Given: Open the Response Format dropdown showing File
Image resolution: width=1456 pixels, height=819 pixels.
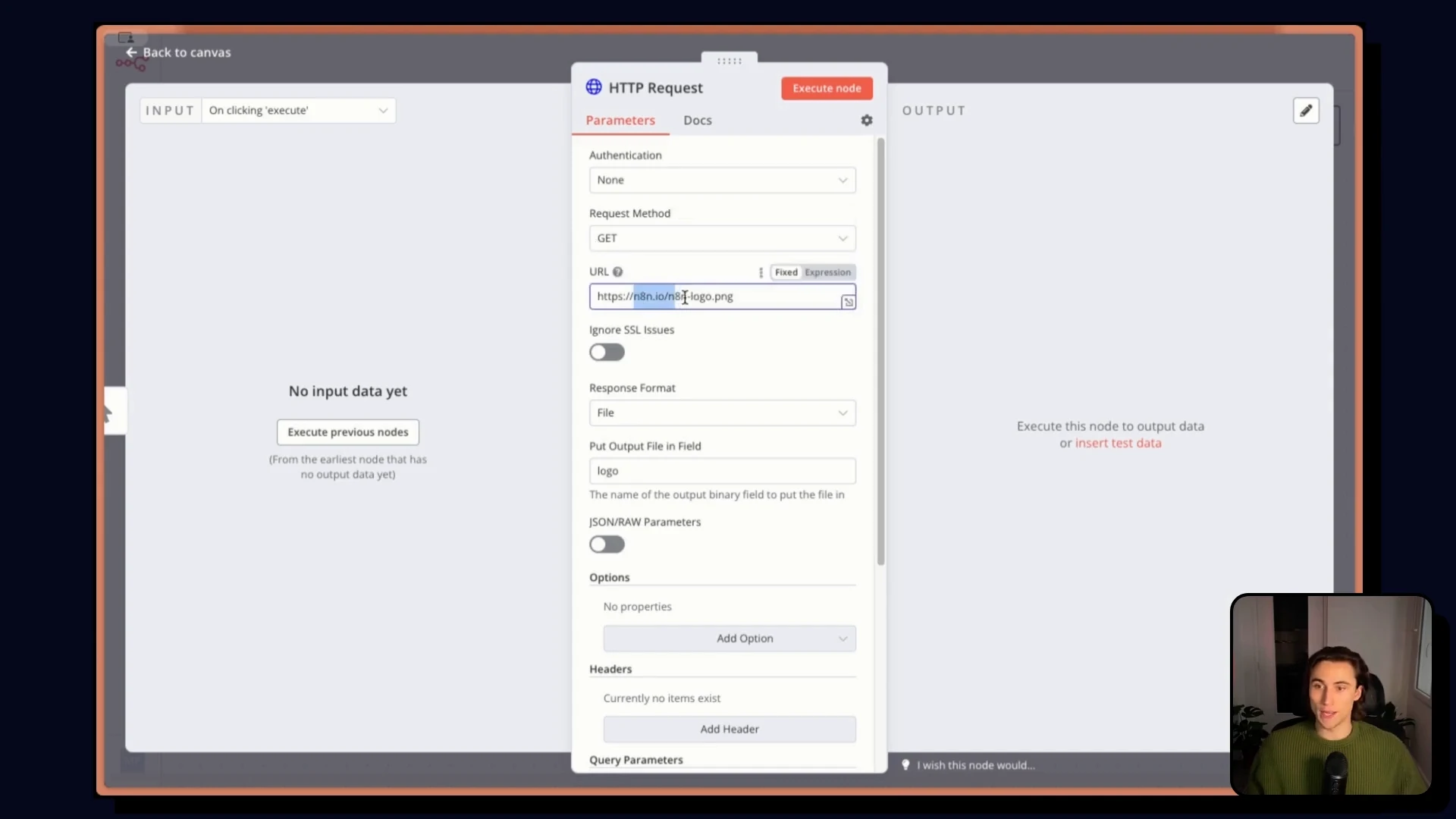Looking at the screenshot, I should tap(723, 413).
